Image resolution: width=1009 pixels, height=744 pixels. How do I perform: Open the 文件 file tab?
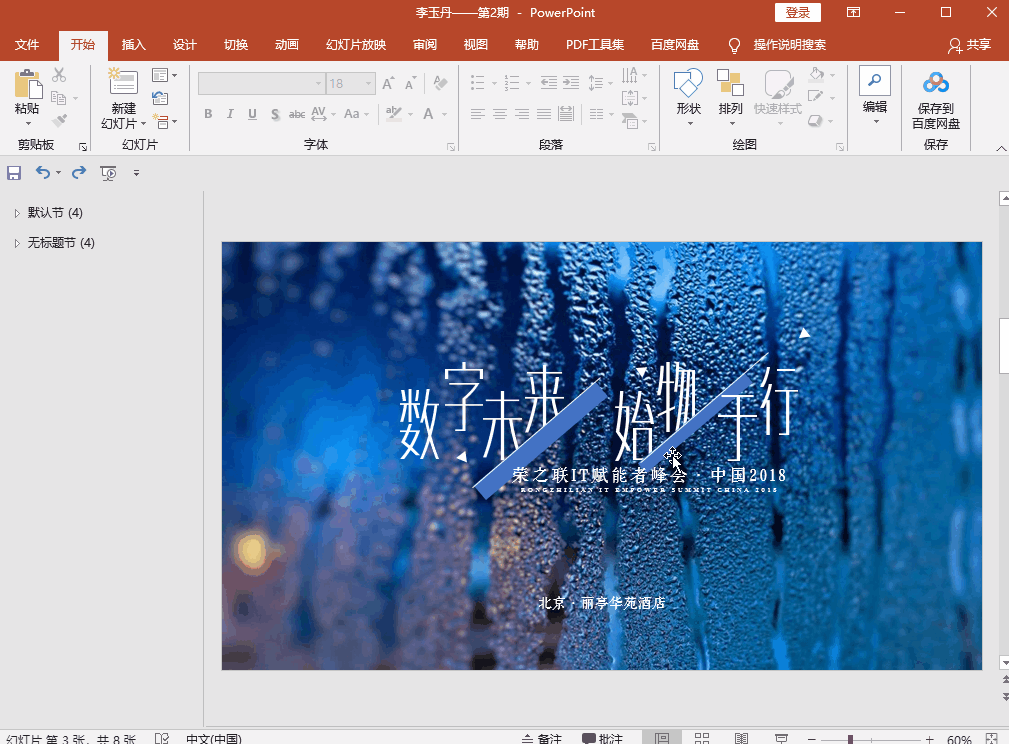(x=27, y=45)
